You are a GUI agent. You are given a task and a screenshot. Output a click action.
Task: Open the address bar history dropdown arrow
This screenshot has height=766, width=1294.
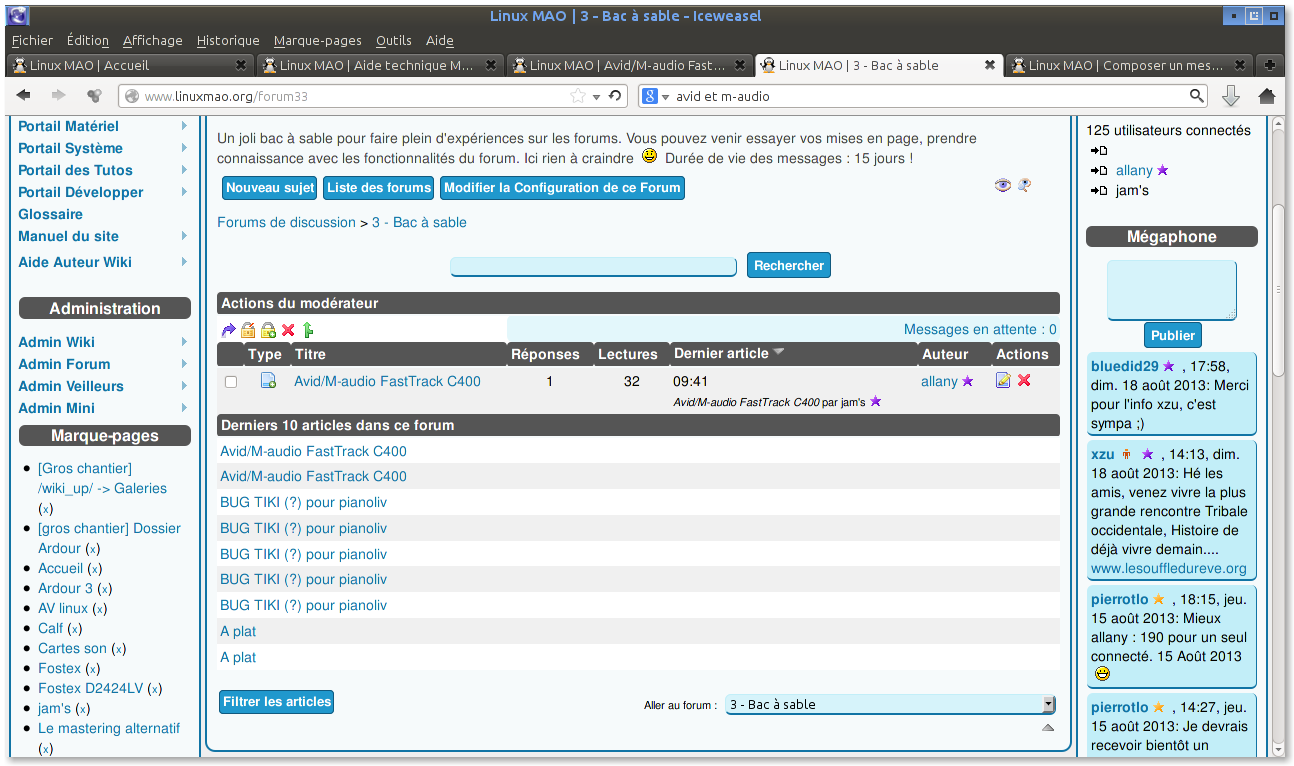pos(597,96)
